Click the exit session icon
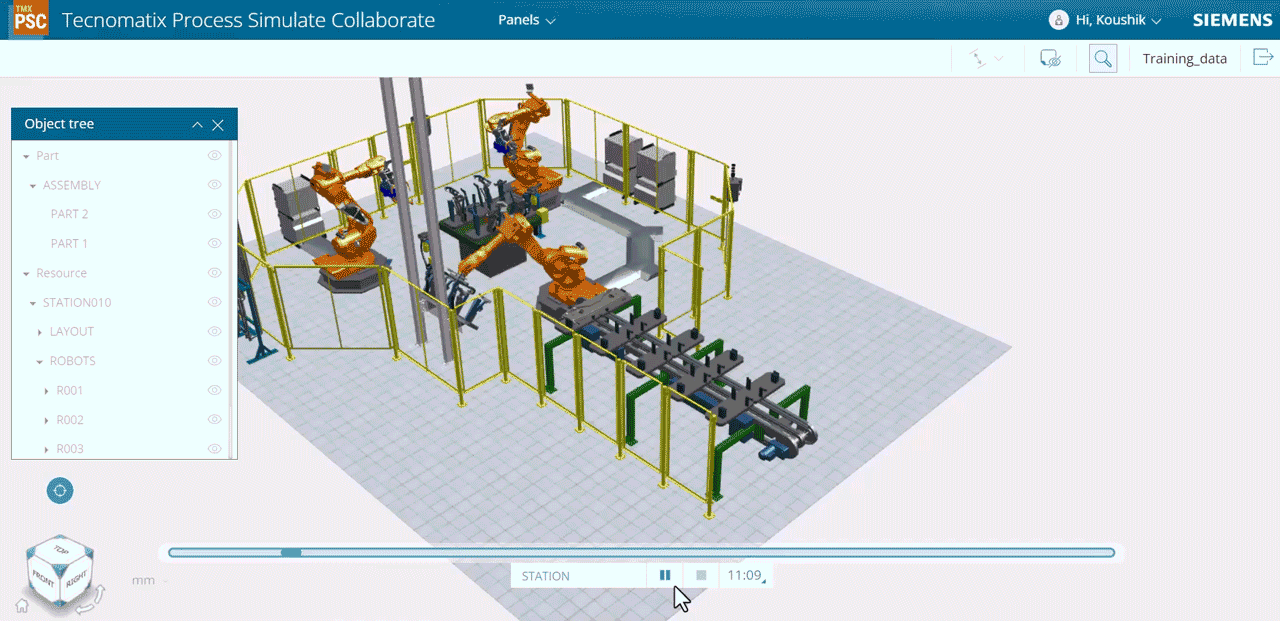 [1262, 58]
